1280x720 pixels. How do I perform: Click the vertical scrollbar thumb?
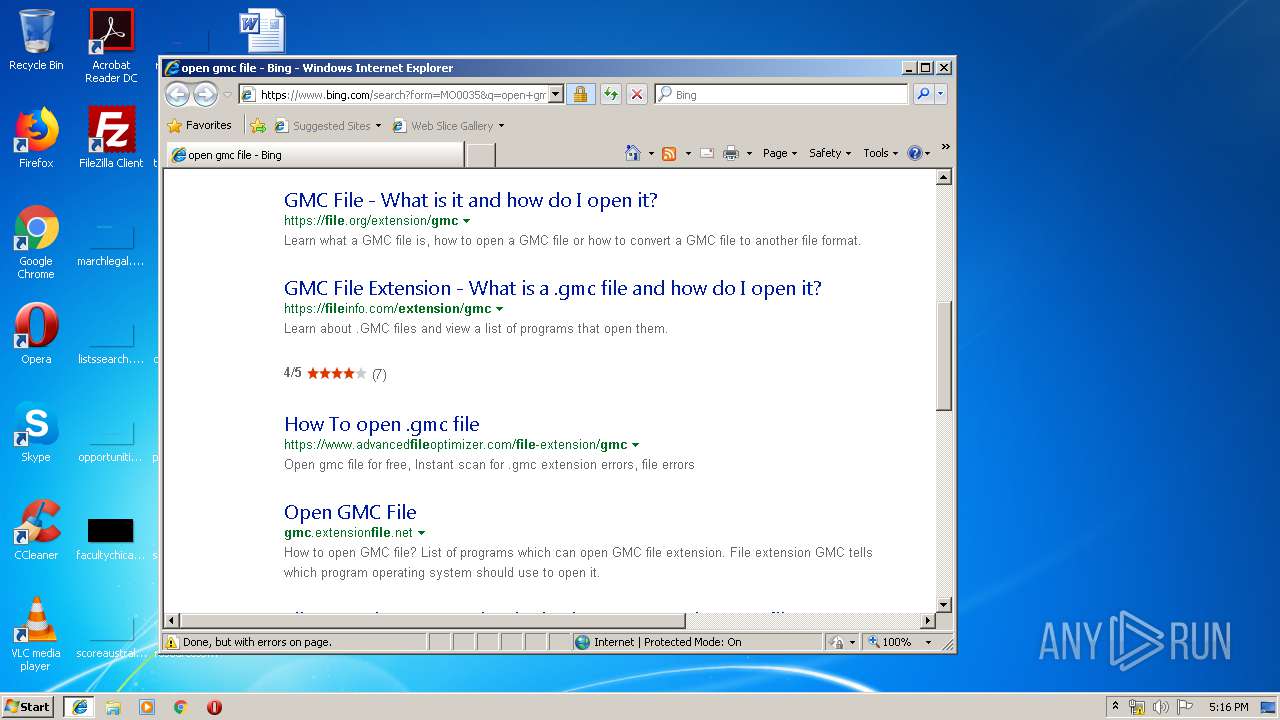[944, 354]
